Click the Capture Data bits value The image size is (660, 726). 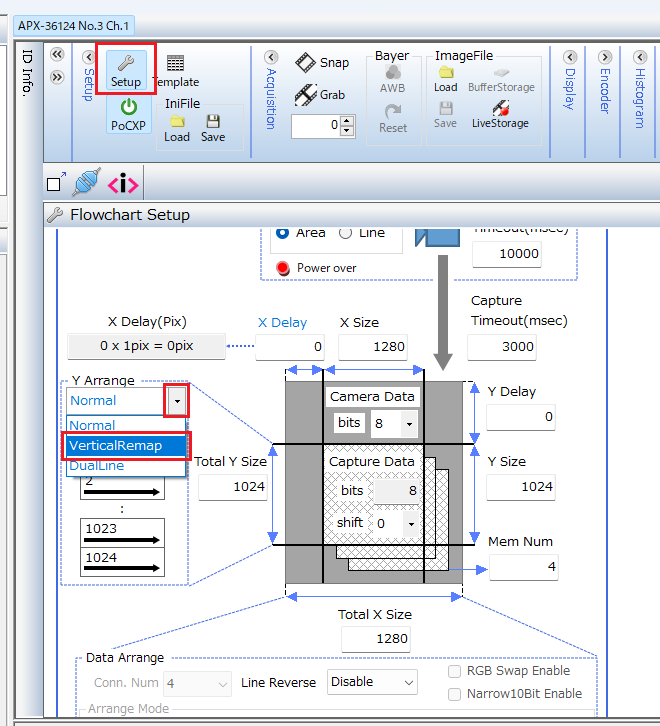click(x=396, y=491)
